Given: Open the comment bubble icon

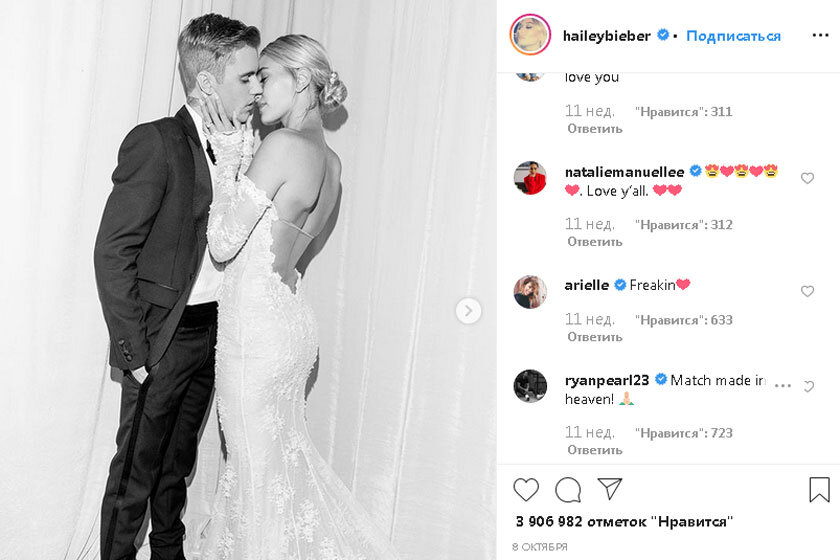Looking at the screenshot, I should pyautogui.click(x=568, y=490).
